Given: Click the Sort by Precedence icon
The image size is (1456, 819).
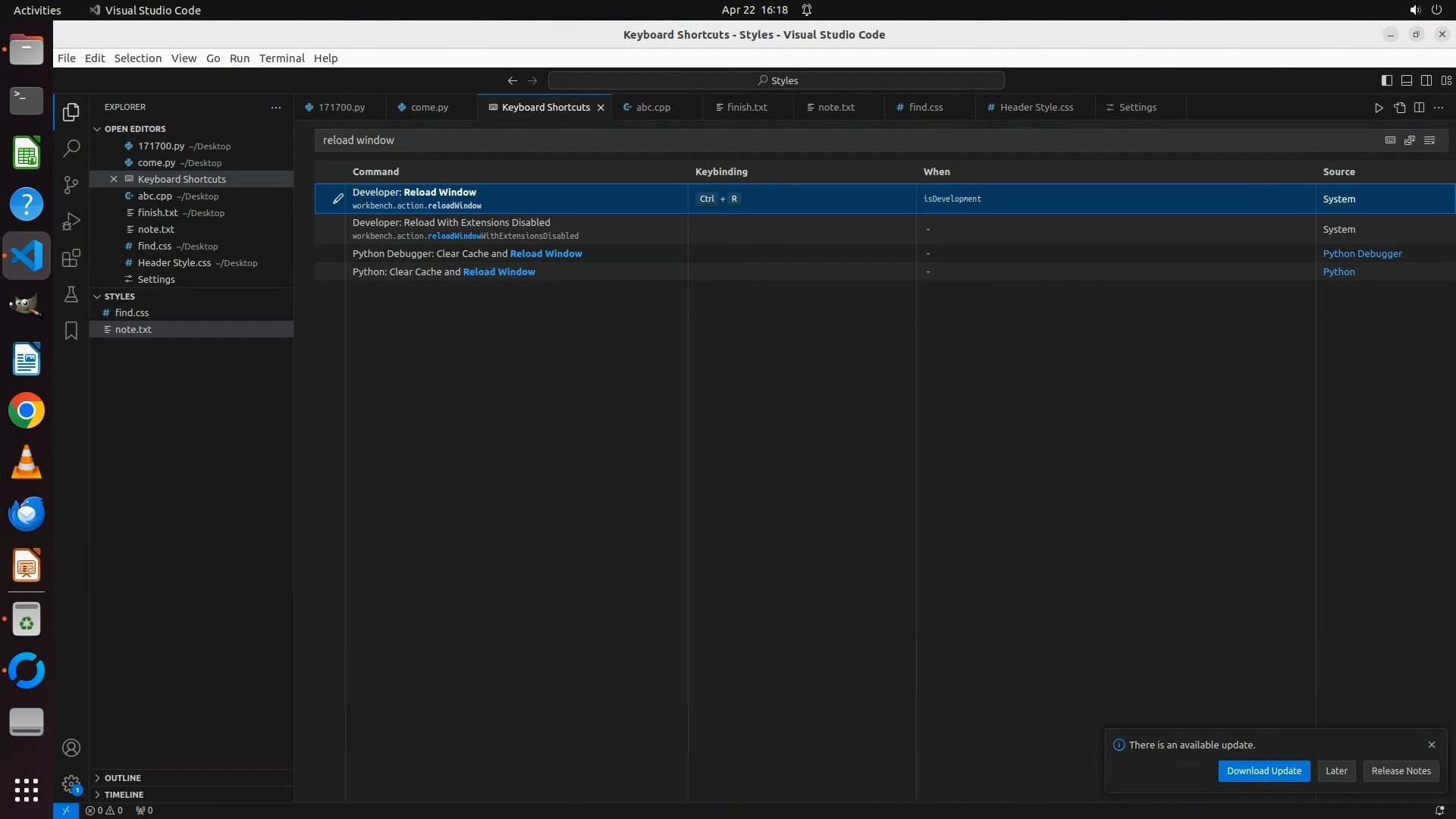Looking at the screenshot, I should tap(1410, 140).
